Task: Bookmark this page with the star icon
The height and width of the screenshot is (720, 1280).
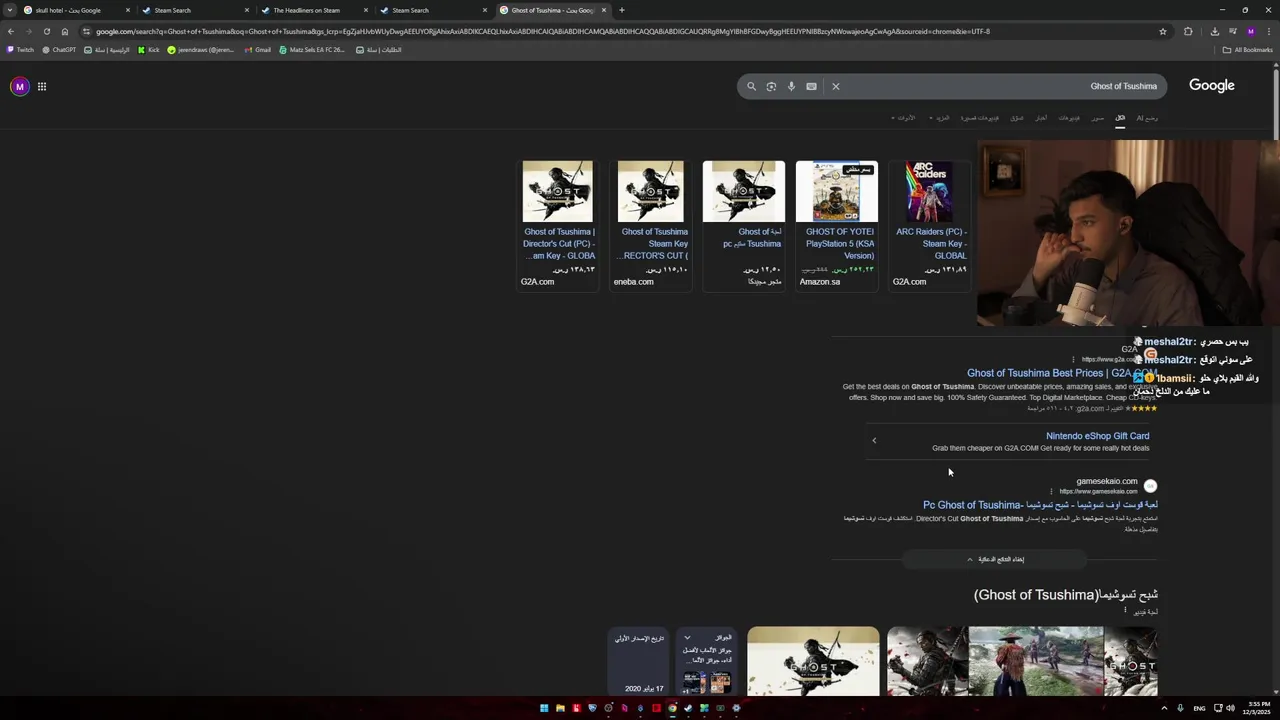Action: [x=1163, y=31]
